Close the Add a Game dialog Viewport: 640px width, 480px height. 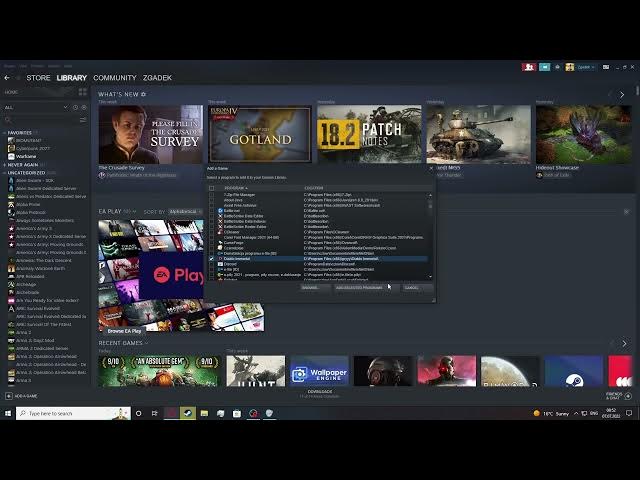click(x=431, y=168)
